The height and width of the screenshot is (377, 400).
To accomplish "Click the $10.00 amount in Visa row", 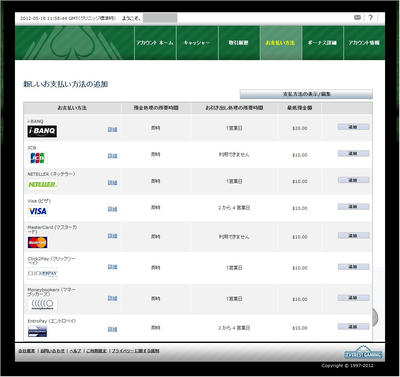I will pos(300,208).
